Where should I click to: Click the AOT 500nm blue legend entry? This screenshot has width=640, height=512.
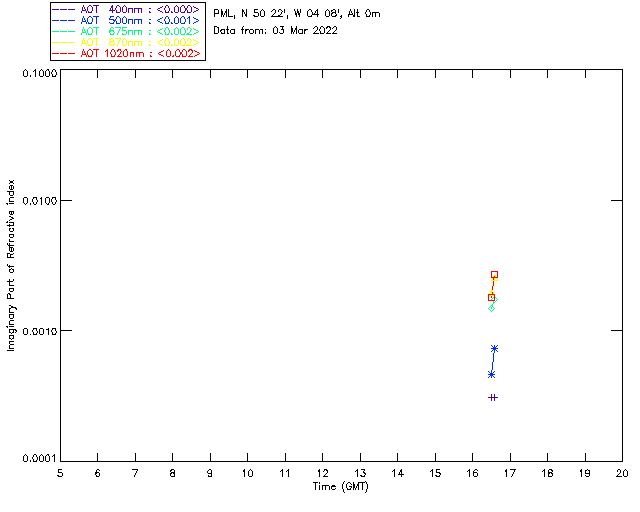[126, 20]
